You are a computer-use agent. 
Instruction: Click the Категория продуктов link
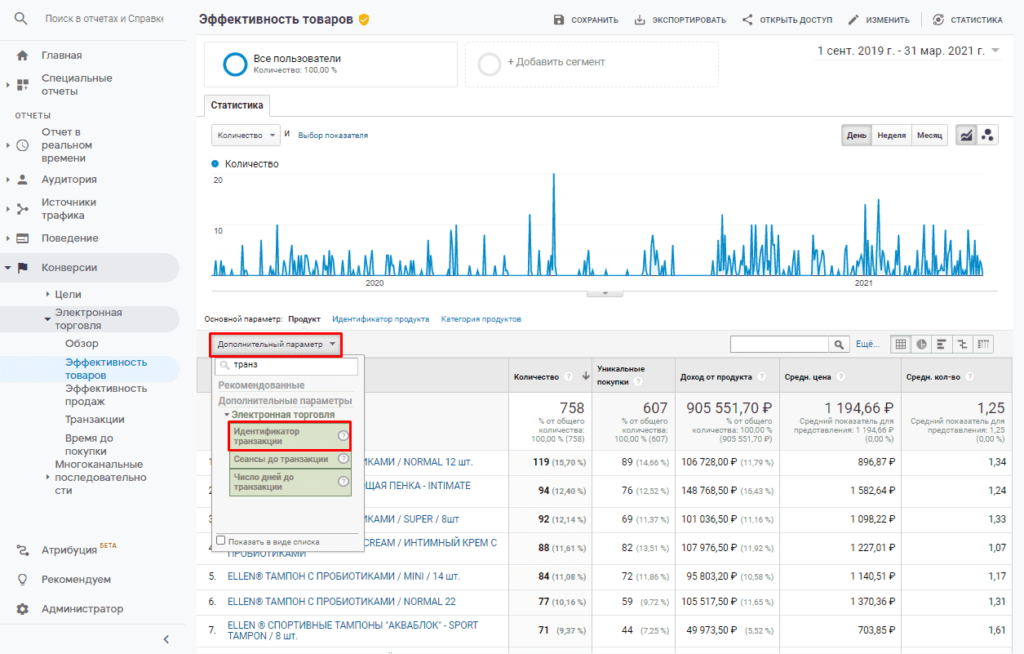tap(481, 319)
